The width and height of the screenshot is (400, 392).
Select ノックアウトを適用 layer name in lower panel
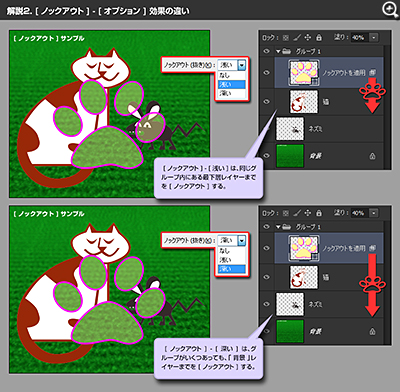click(x=344, y=248)
